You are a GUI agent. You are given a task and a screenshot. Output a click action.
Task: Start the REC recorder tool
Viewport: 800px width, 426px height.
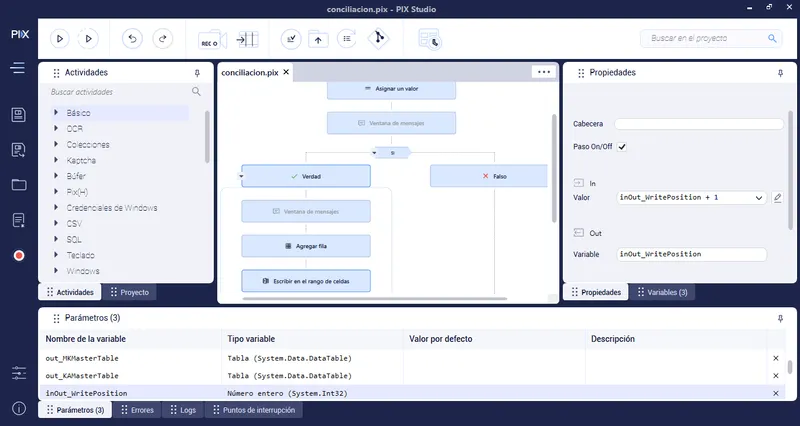point(212,39)
